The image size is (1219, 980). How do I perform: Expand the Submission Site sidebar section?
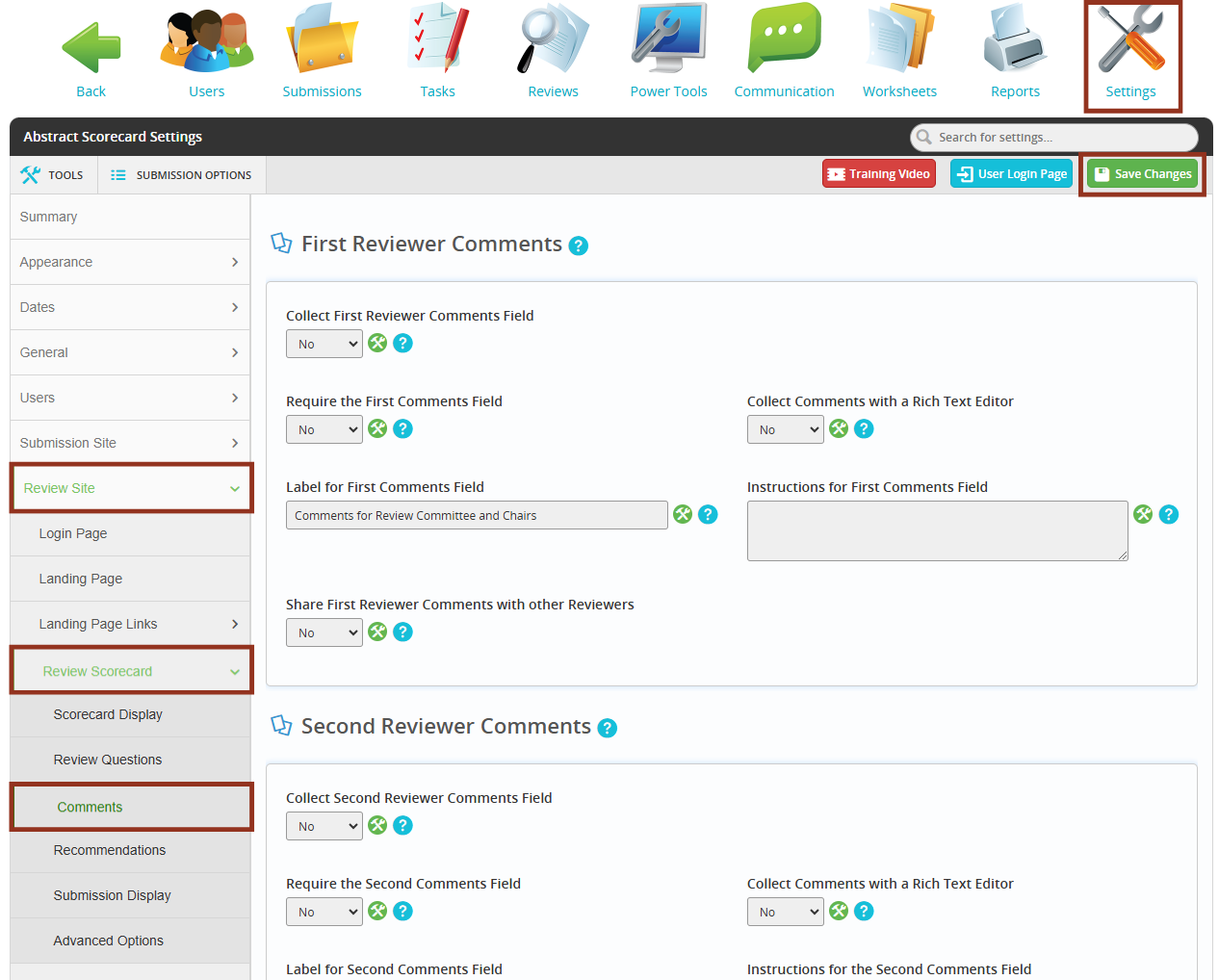130,443
